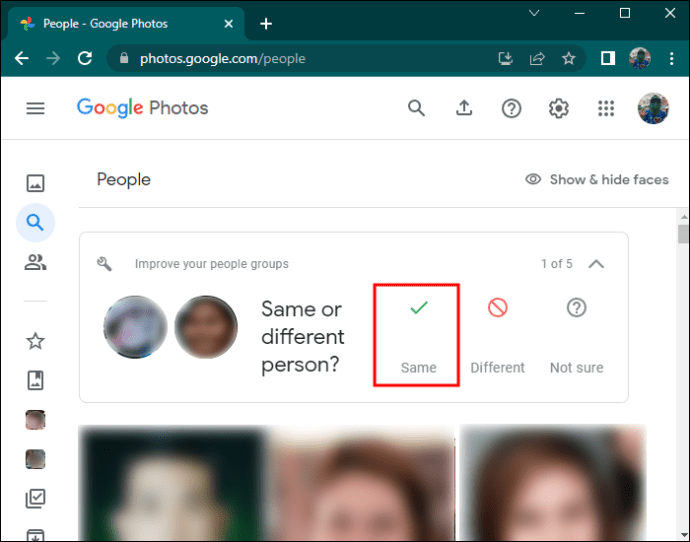The width and height of the screenshot is (690, 542).
Task: Open the Google apps grid
Action: click(606, 108)
